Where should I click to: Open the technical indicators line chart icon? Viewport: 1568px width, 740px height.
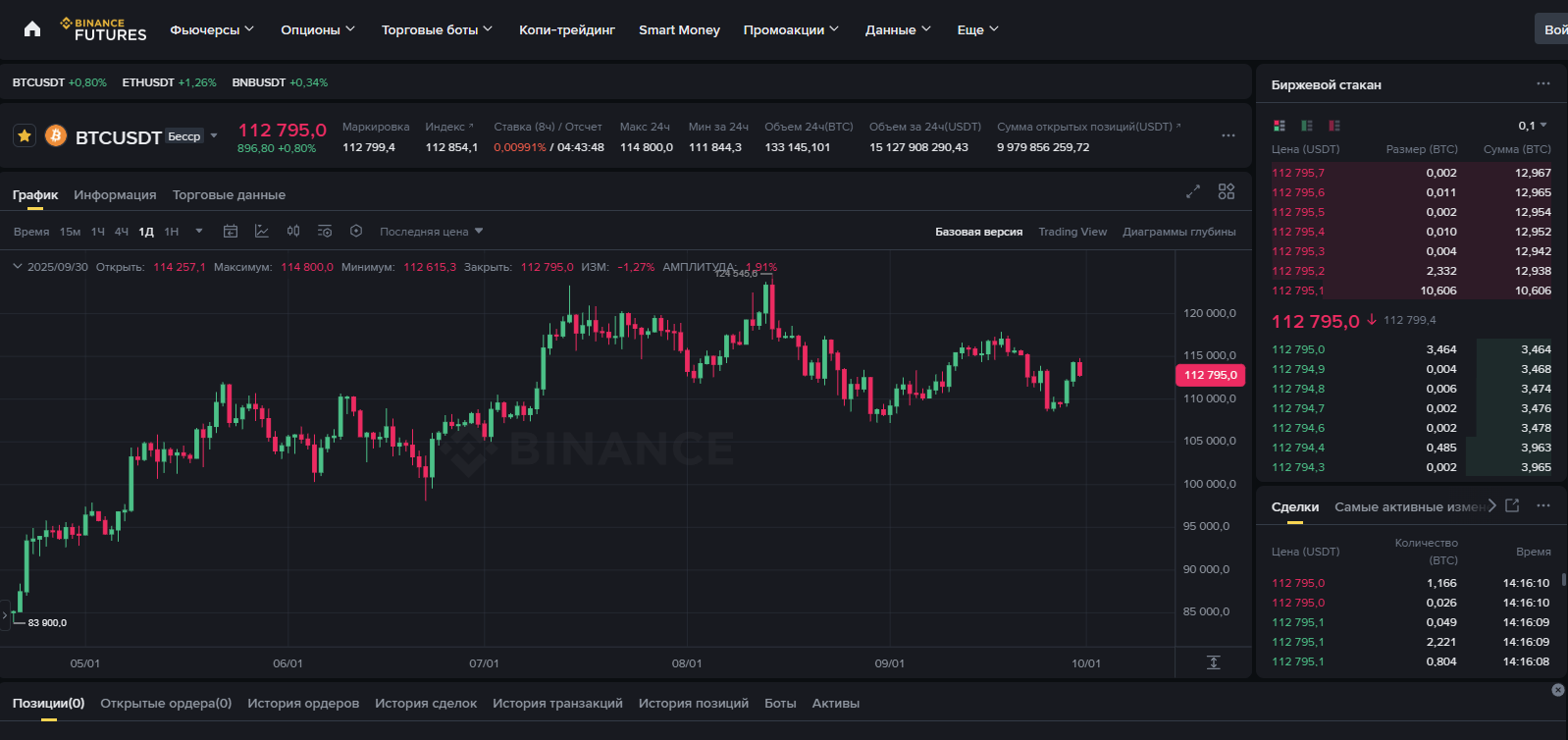262,232
